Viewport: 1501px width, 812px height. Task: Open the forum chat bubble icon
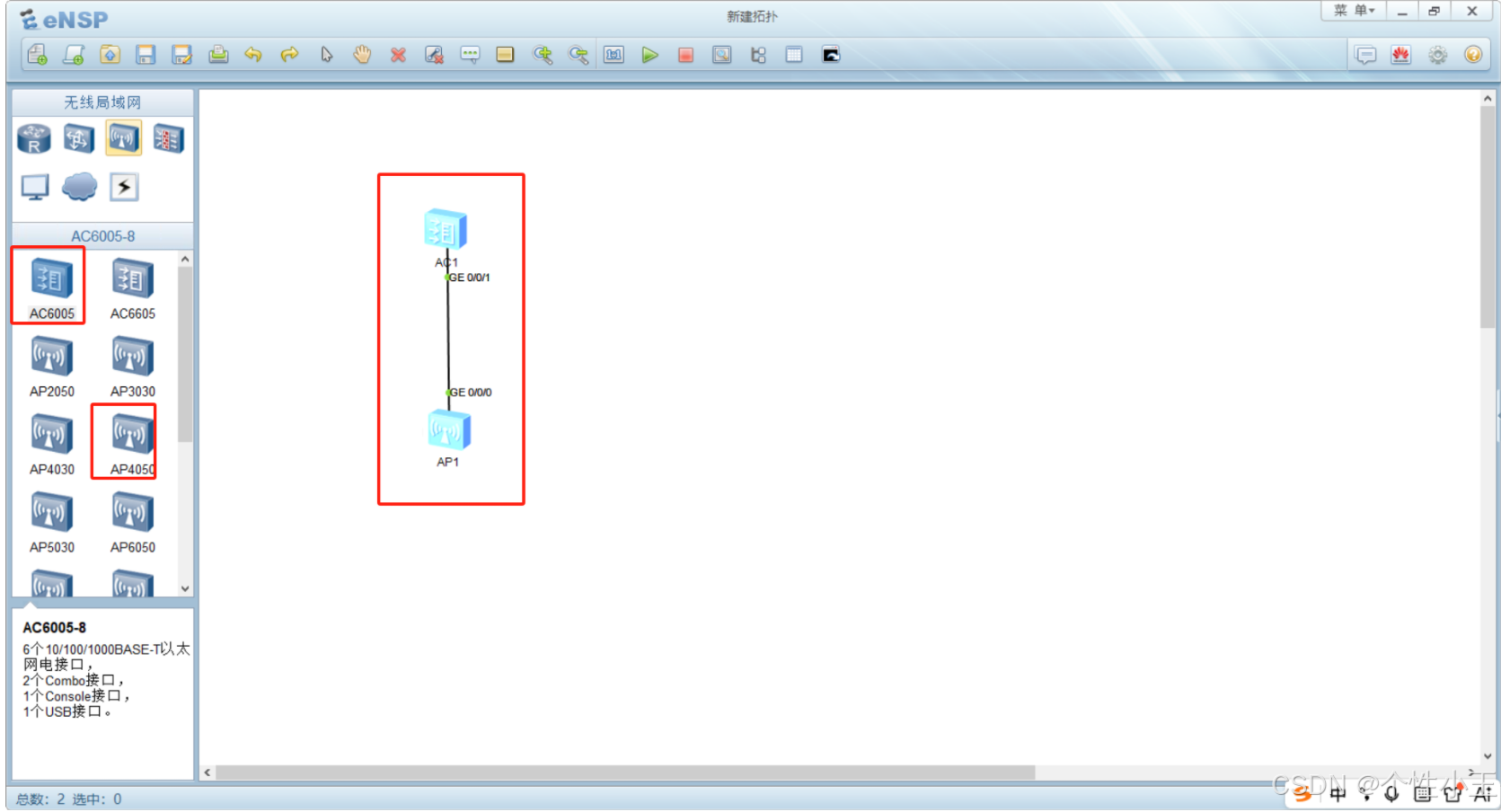[x=1365, y=55]
